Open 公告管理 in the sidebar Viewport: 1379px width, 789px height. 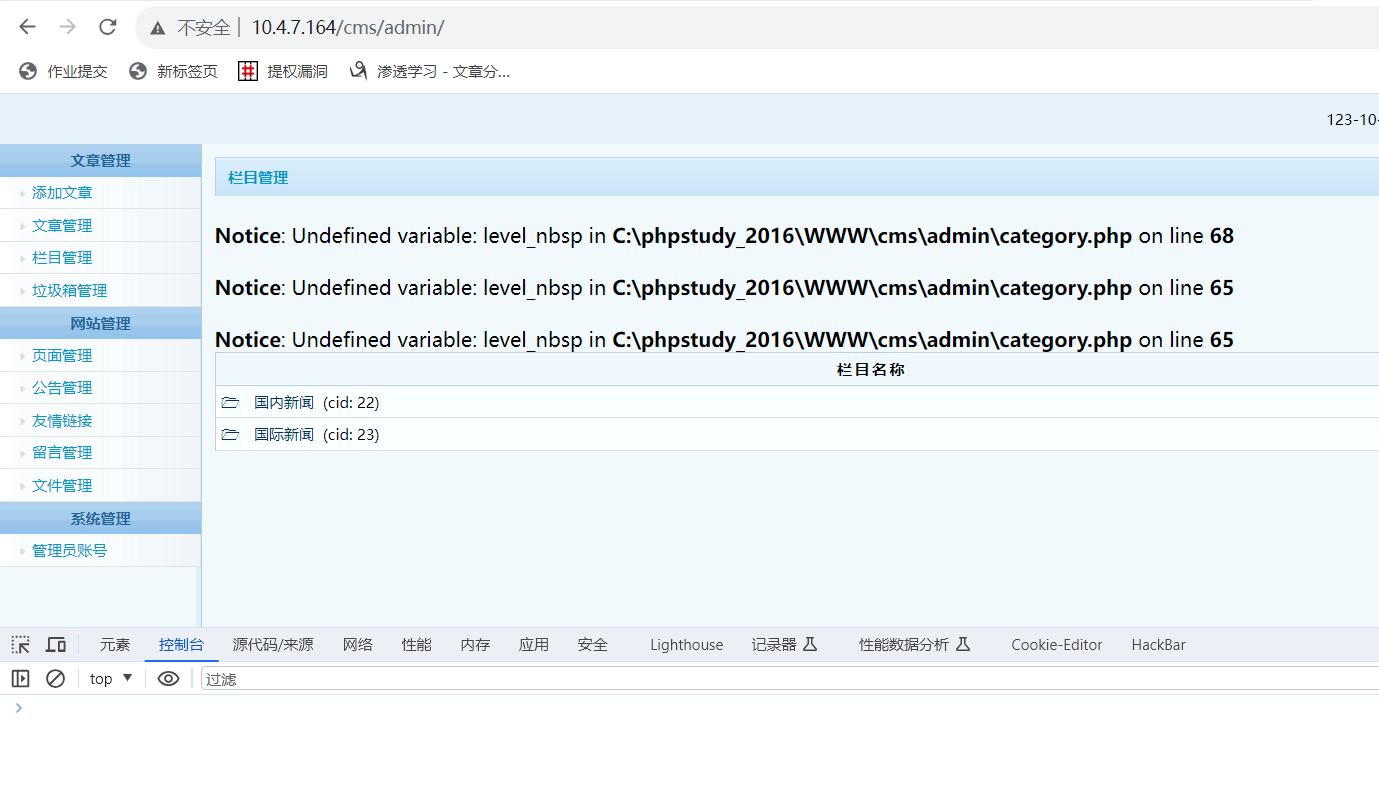click(x=62, y=388)
